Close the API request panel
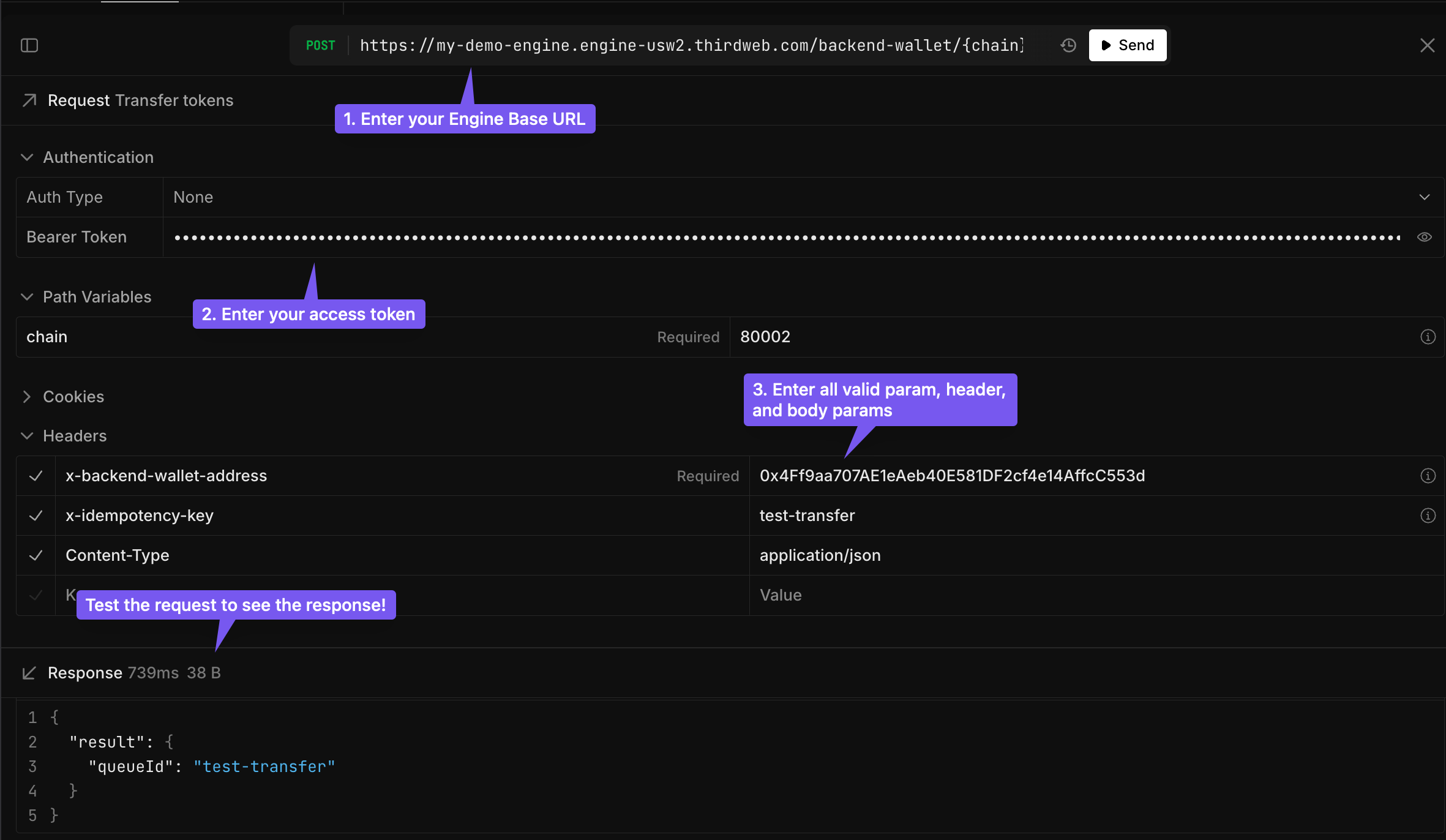This screenshot has height=840, width=1446. (1427, 45)
